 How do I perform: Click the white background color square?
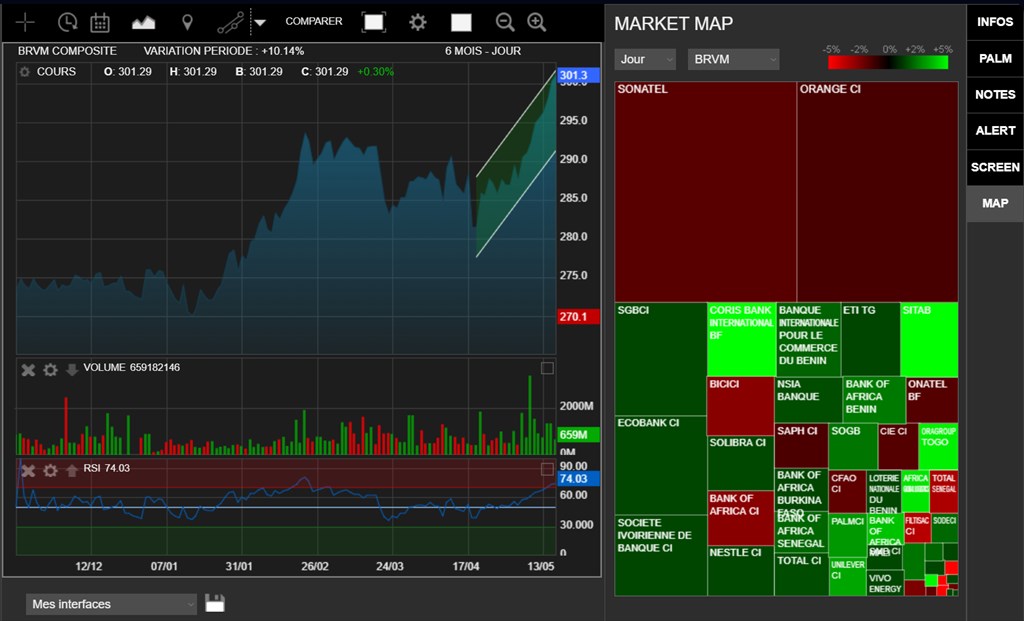click(x=461, y=23)
